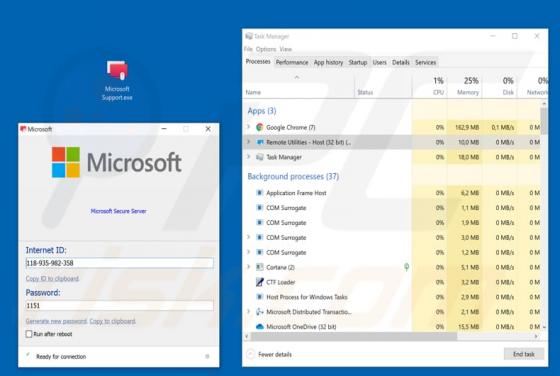Minimize the Microsoft remote window
This screenshot has height=376, width=560.
tap(164, 129)
